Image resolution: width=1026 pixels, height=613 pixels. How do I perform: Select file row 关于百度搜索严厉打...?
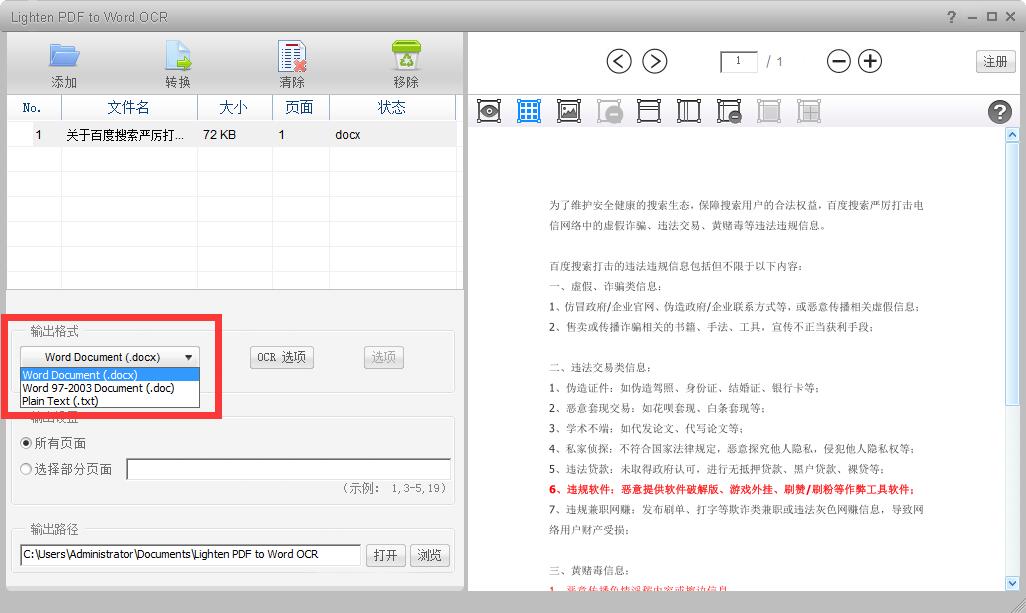coord(232,135)
